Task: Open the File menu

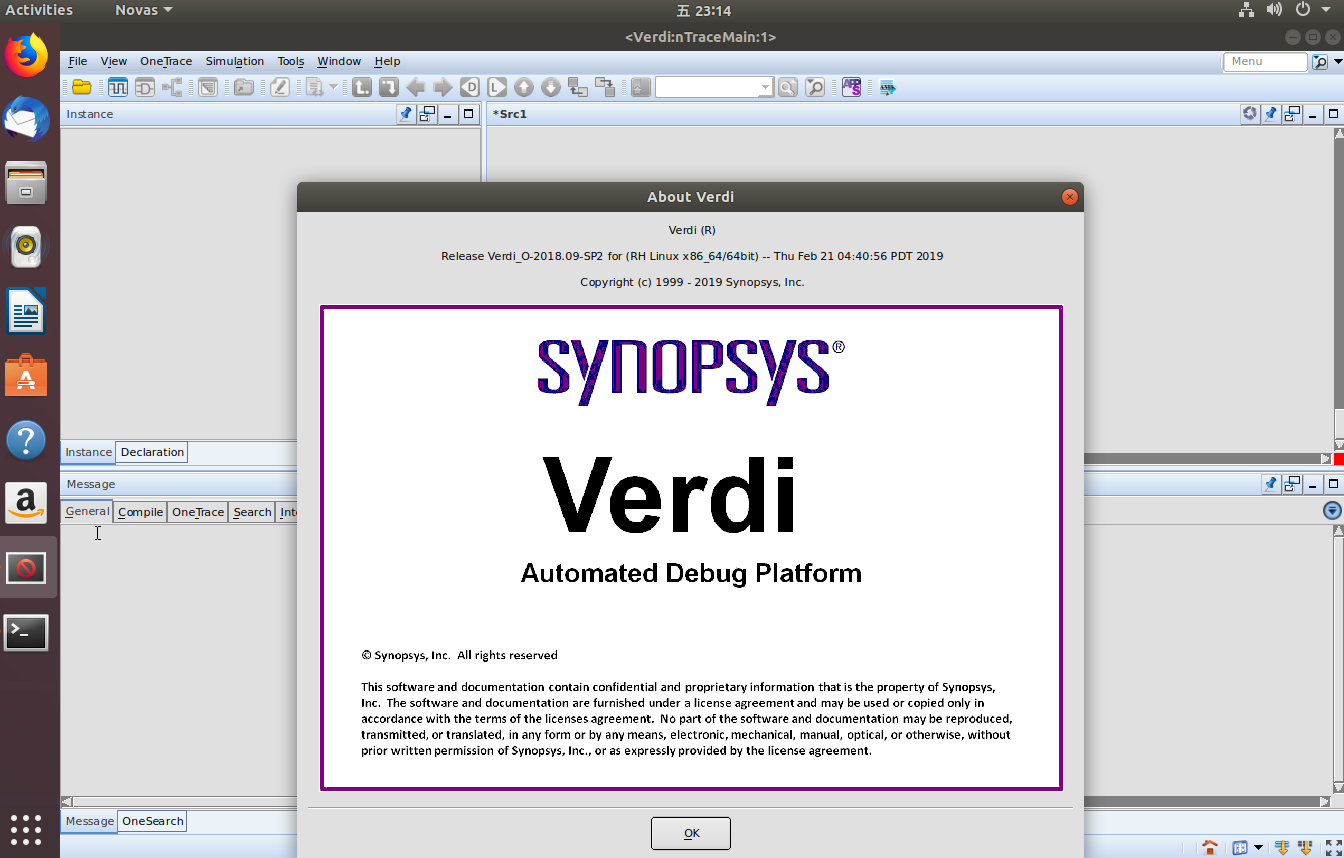Action: click(77, 61)
